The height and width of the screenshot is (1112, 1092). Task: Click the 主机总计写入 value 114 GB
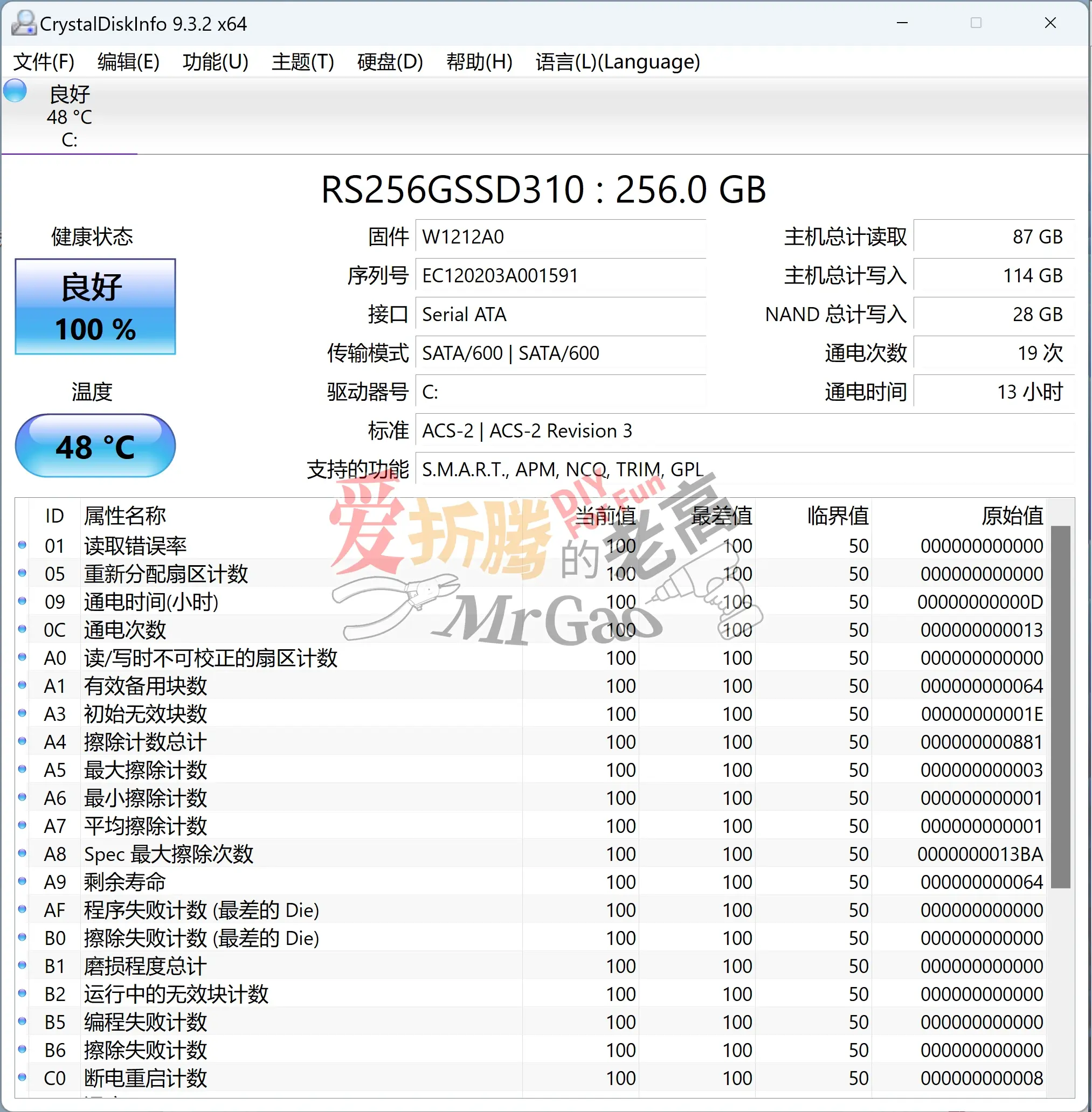tap(993, 276)
